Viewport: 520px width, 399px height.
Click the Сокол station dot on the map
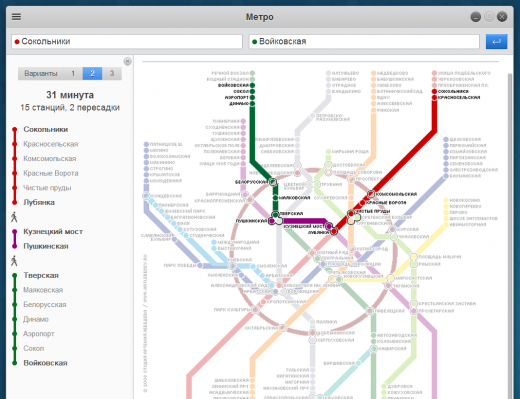pyautogui.click(x=252, y=91)
